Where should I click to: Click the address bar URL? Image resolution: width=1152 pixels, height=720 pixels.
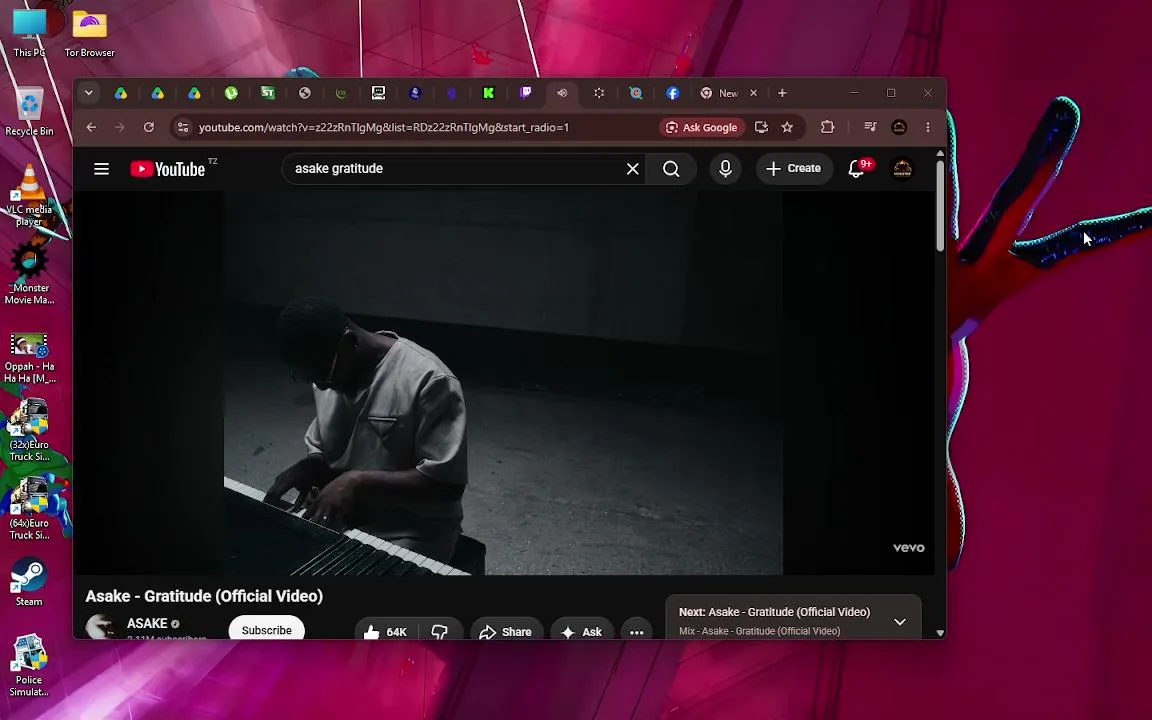[384, 127]
